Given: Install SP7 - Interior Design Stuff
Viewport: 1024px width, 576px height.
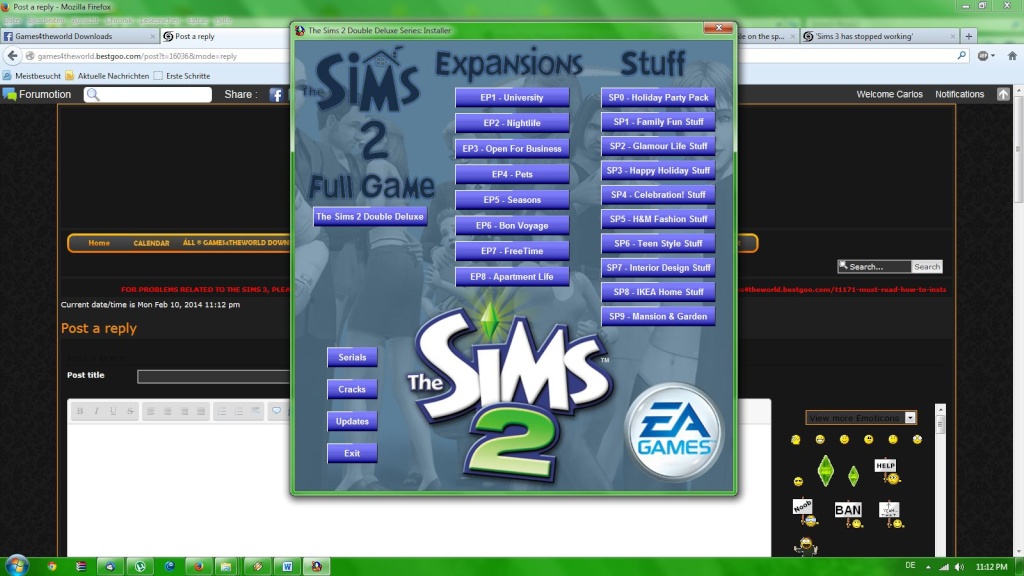Looking at the screenshot, I should click(x=658, y=268).
